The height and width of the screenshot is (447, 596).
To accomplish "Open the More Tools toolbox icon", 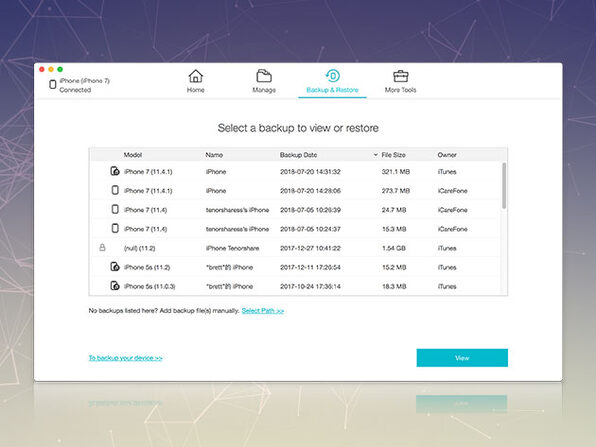I will [401, 76].
